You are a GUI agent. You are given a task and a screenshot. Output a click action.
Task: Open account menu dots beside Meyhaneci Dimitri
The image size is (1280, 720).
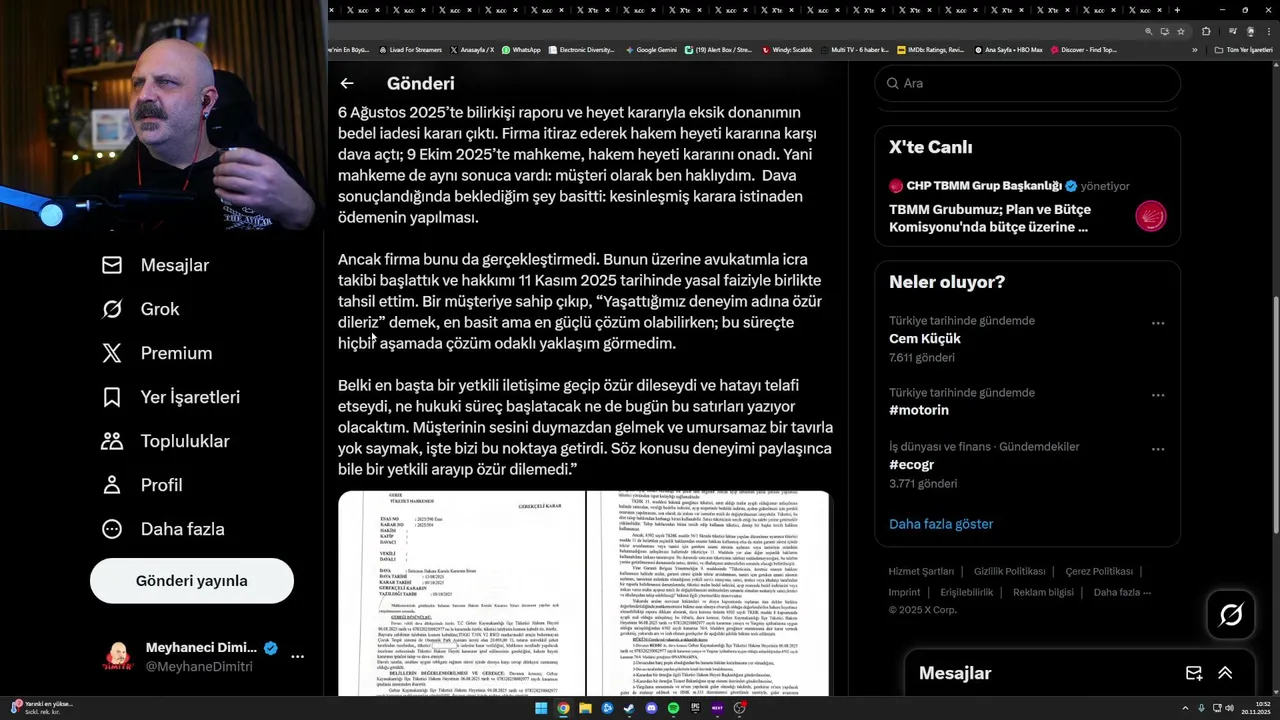pyautogui.click(x=297, y=657)
